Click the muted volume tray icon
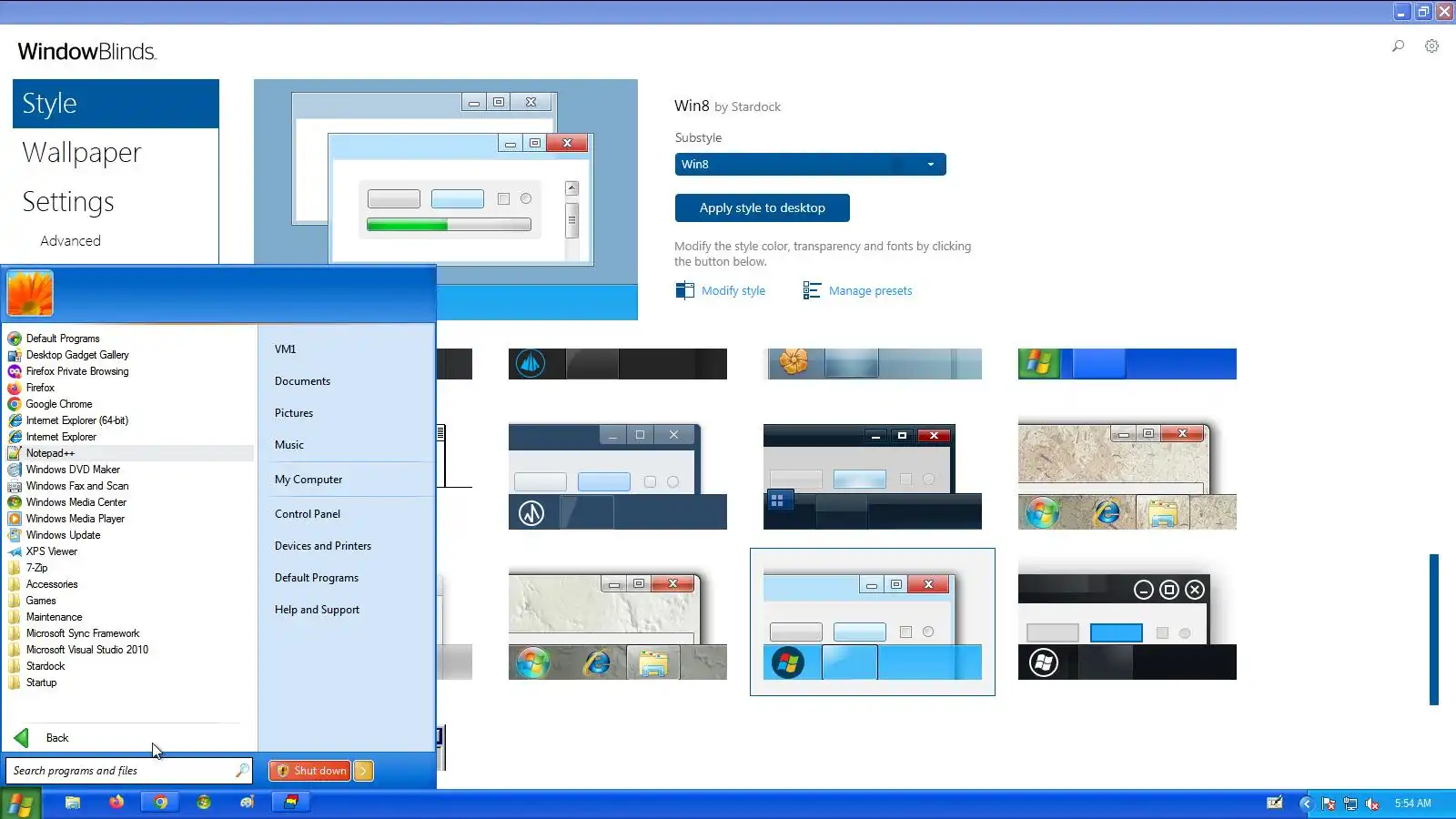The image size is (1456, 819). [x=1372, y=804]
